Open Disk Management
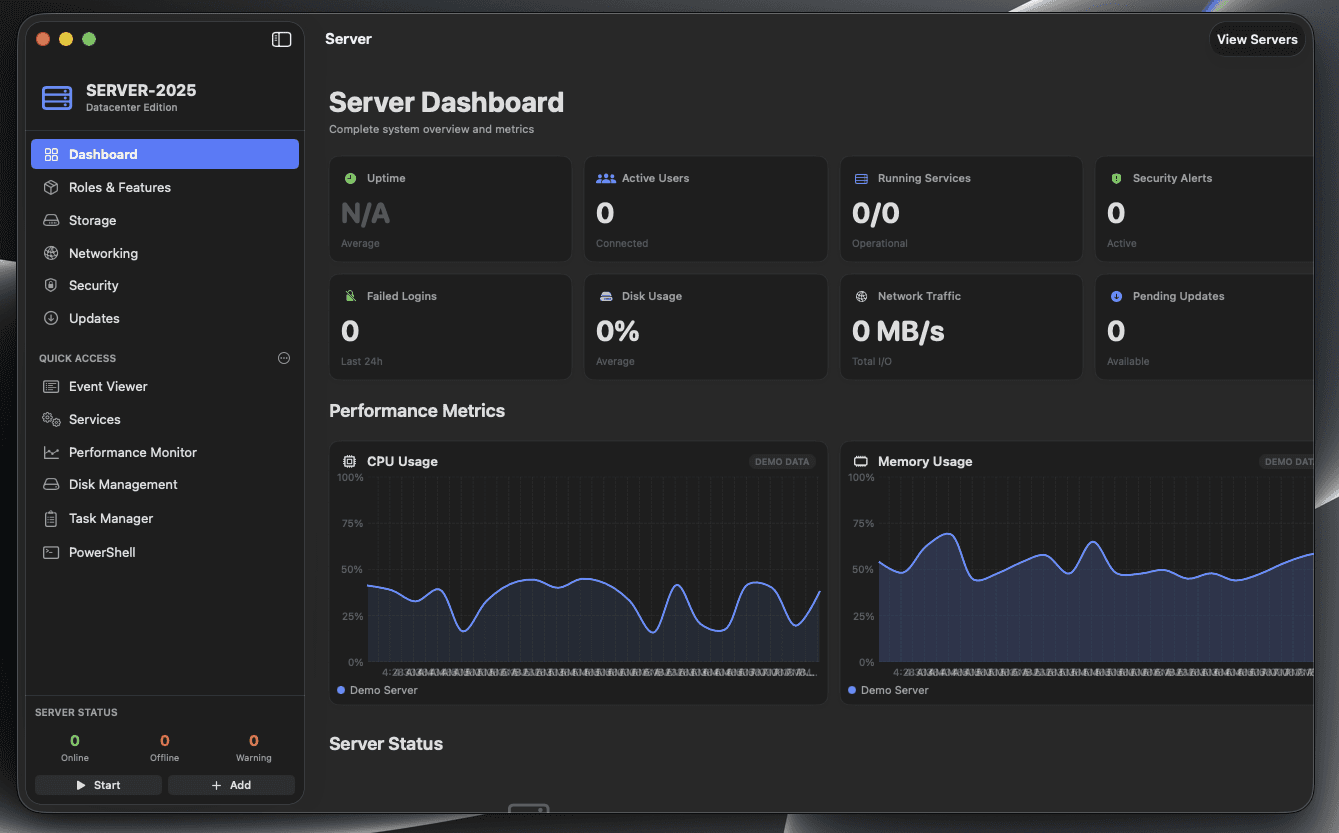The image size is (1339, 833). (x=165, y=484)
